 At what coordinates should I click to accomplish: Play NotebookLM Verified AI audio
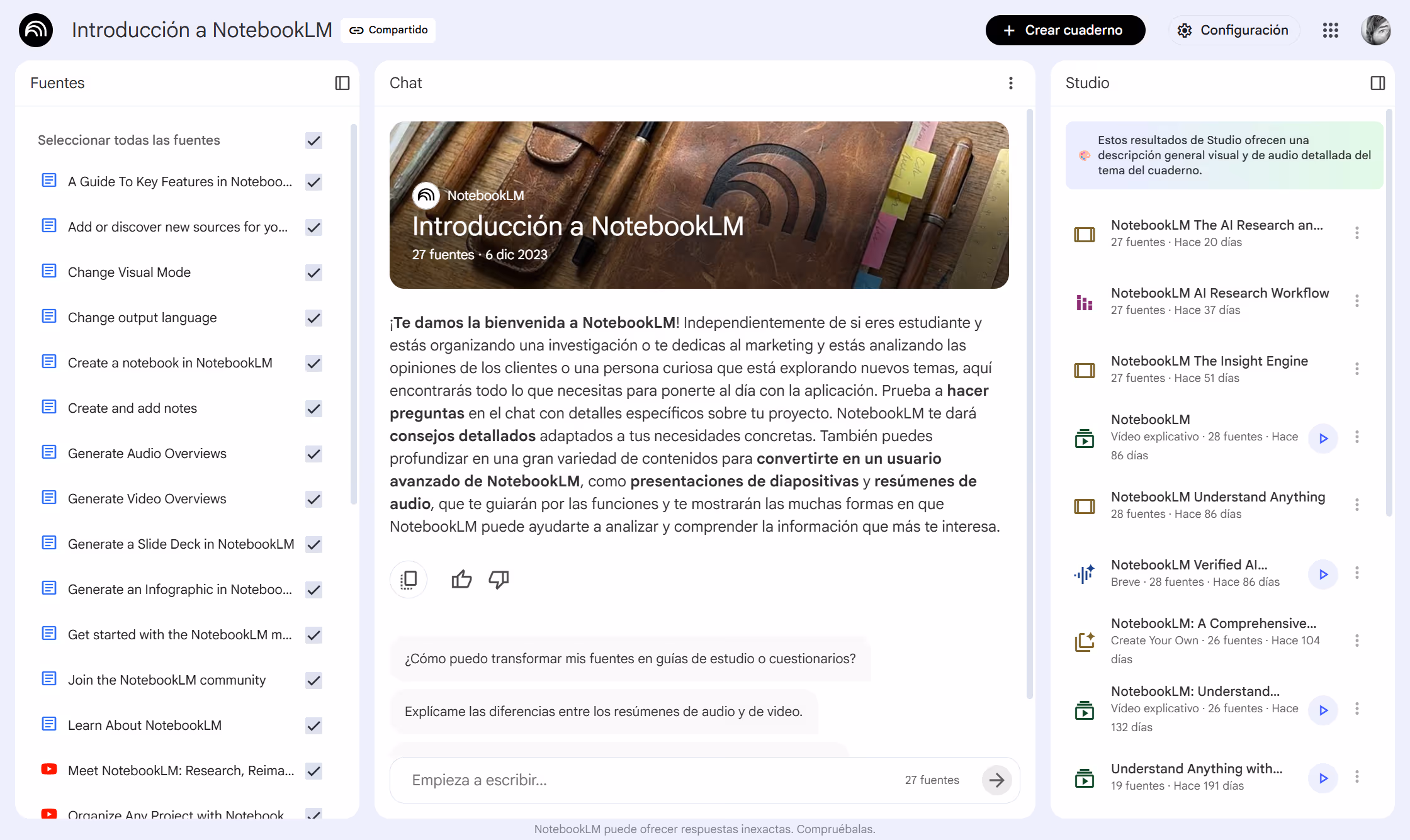point(1323,574)
